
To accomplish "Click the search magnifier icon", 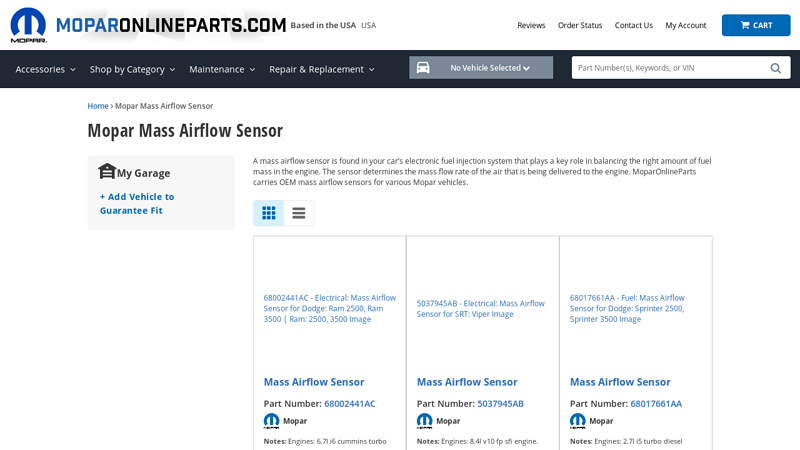I will coord(775,68).
